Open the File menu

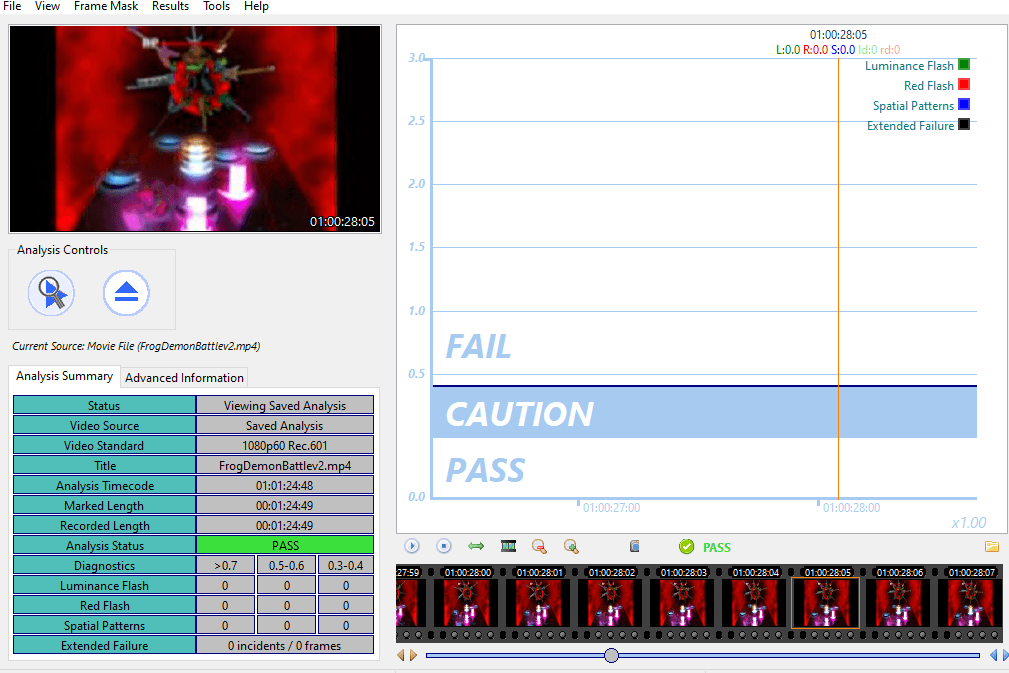click(12, 6)
